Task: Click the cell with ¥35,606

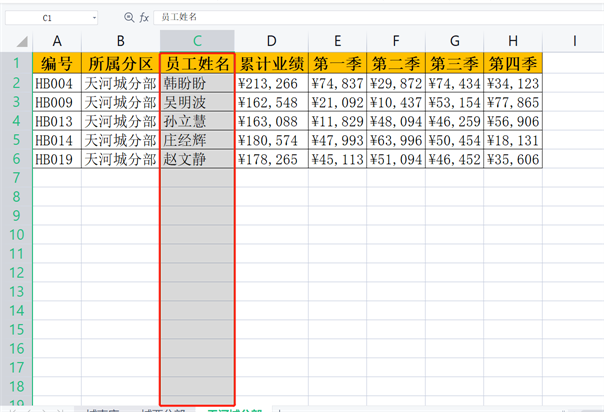Action: point(514,159)
